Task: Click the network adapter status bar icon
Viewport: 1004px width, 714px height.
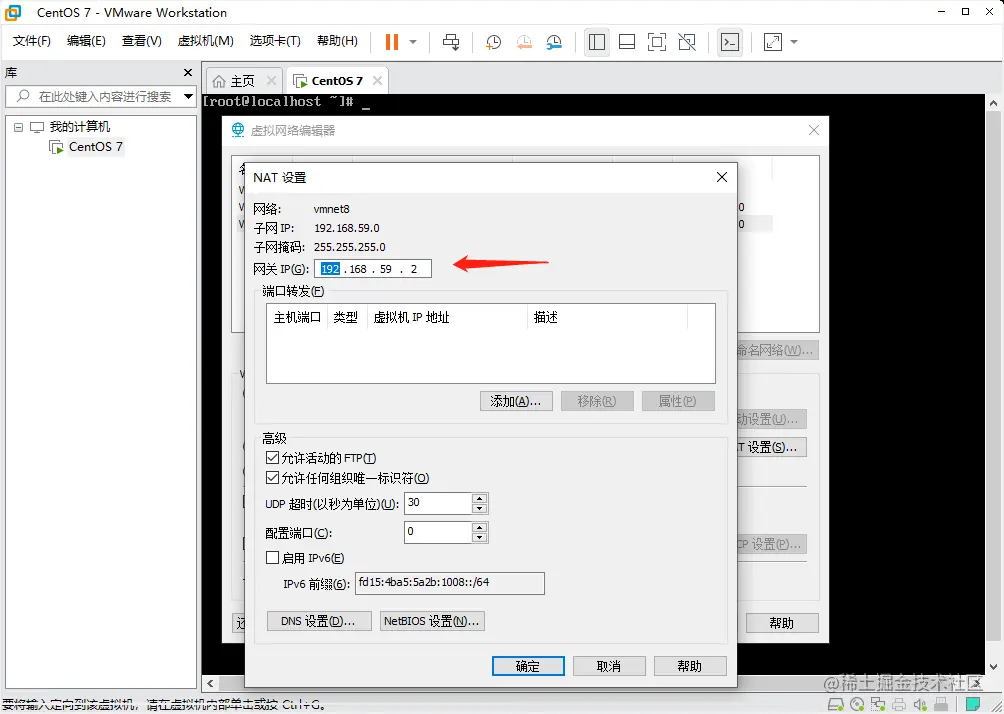Action: 878,705
